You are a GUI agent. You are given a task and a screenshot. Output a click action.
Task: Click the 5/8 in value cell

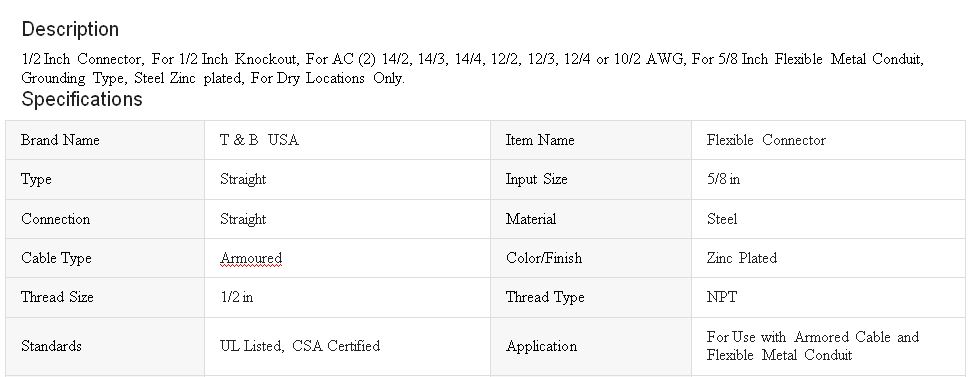point(828,180)
